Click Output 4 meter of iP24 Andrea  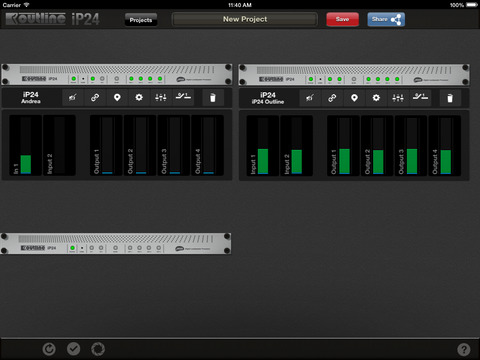coord(208,145)
